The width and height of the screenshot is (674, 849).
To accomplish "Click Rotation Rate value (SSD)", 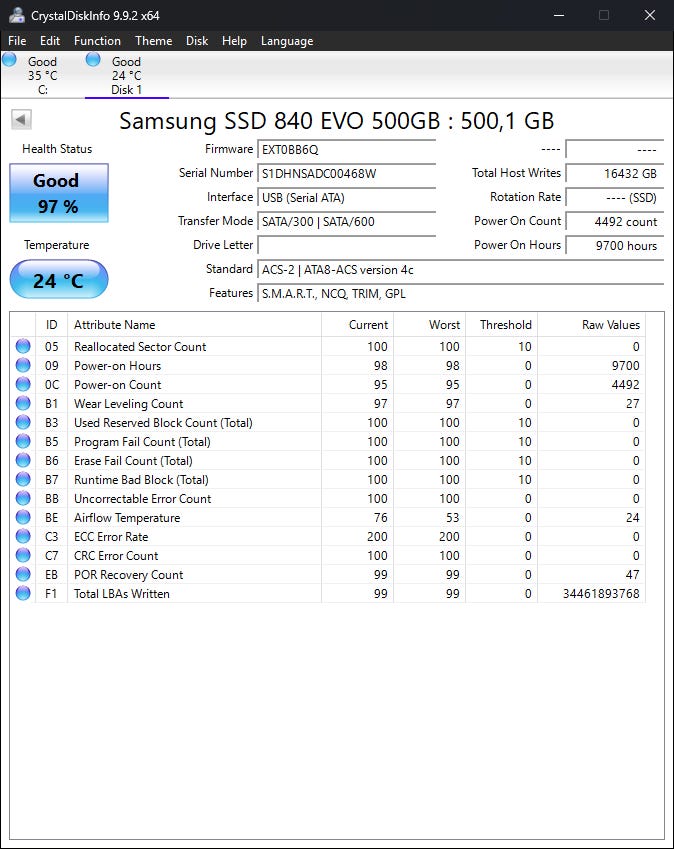I will [614, 198].
